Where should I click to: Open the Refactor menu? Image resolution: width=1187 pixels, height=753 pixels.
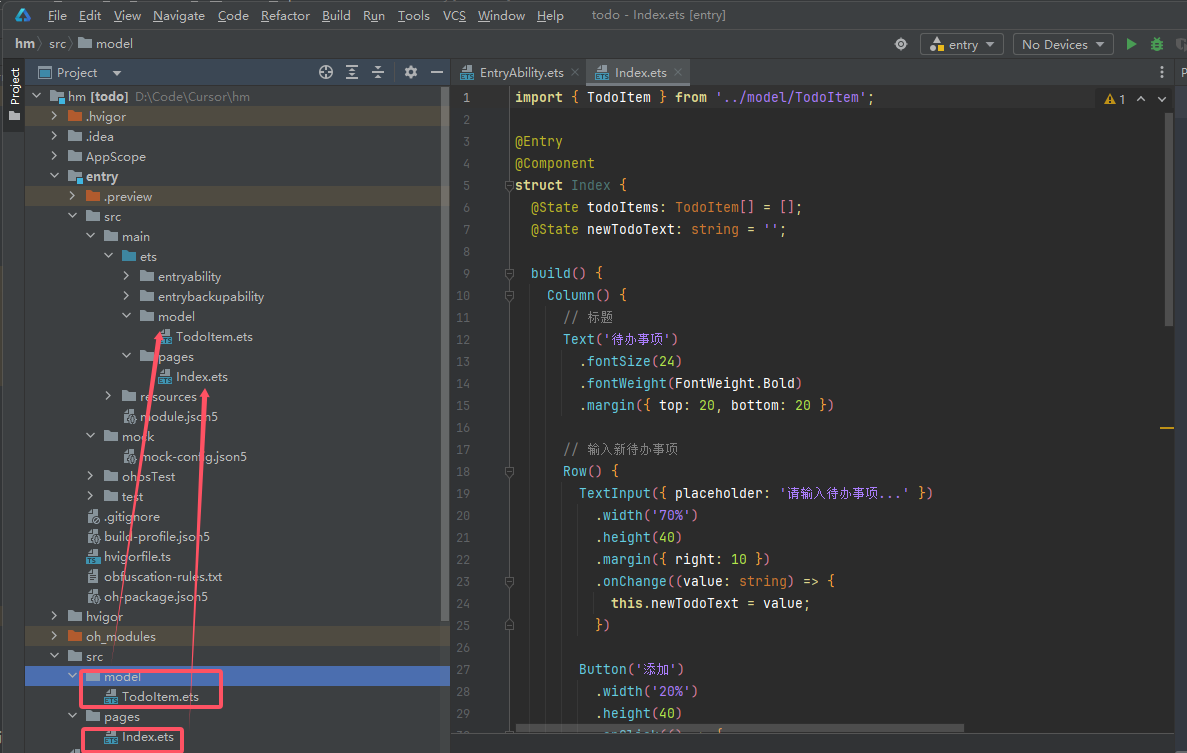285,15
